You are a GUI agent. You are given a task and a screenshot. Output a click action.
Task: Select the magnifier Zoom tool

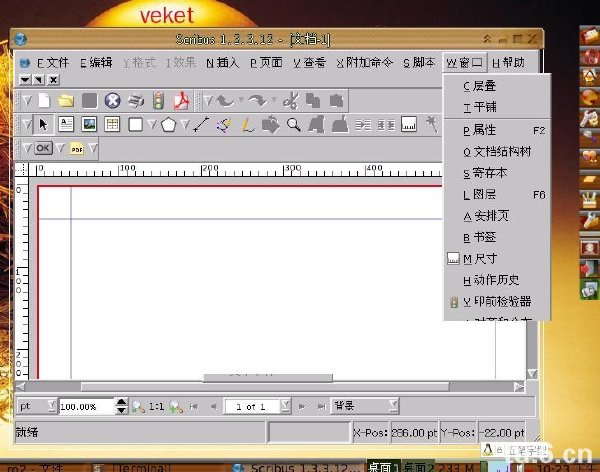[293, 124]
